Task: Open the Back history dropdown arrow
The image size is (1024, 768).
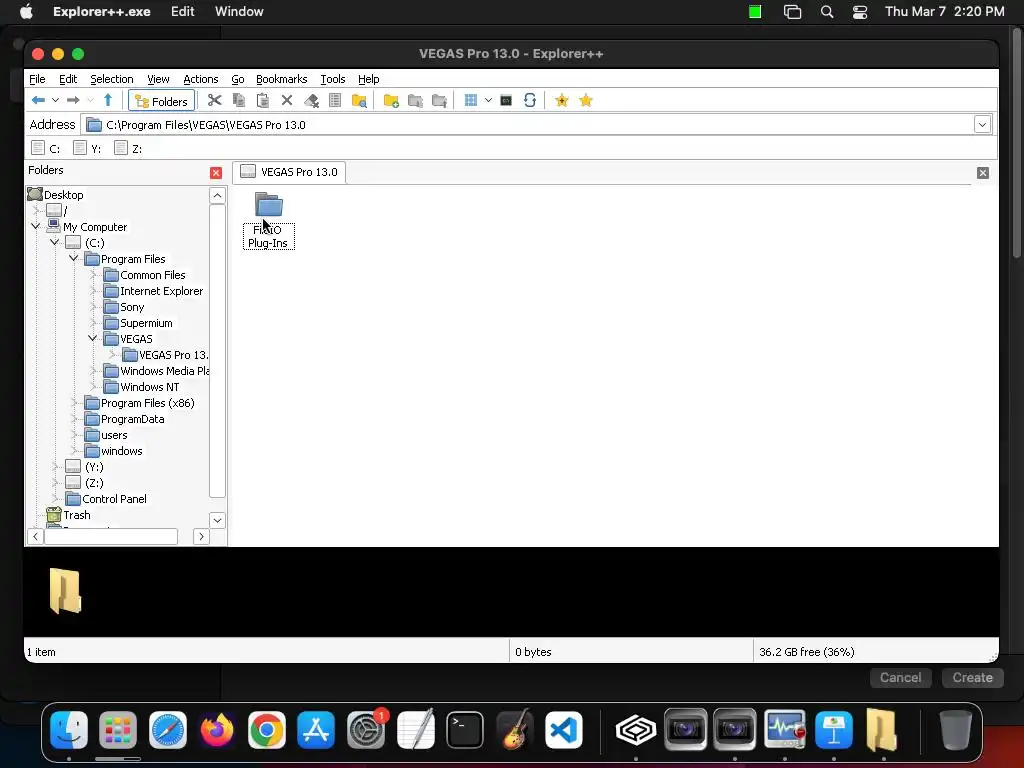Action: click(56, 101)
